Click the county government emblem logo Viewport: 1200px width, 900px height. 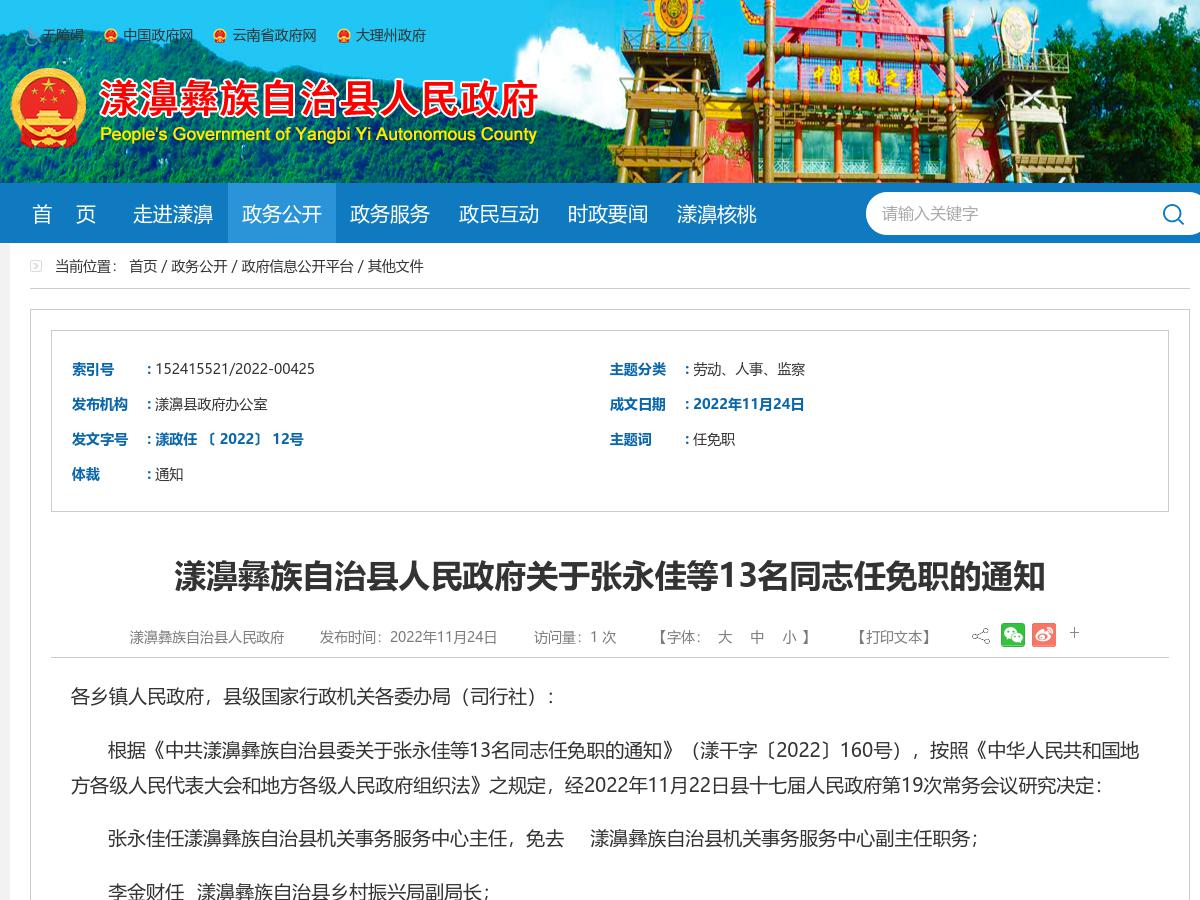(x=48, y=108)
